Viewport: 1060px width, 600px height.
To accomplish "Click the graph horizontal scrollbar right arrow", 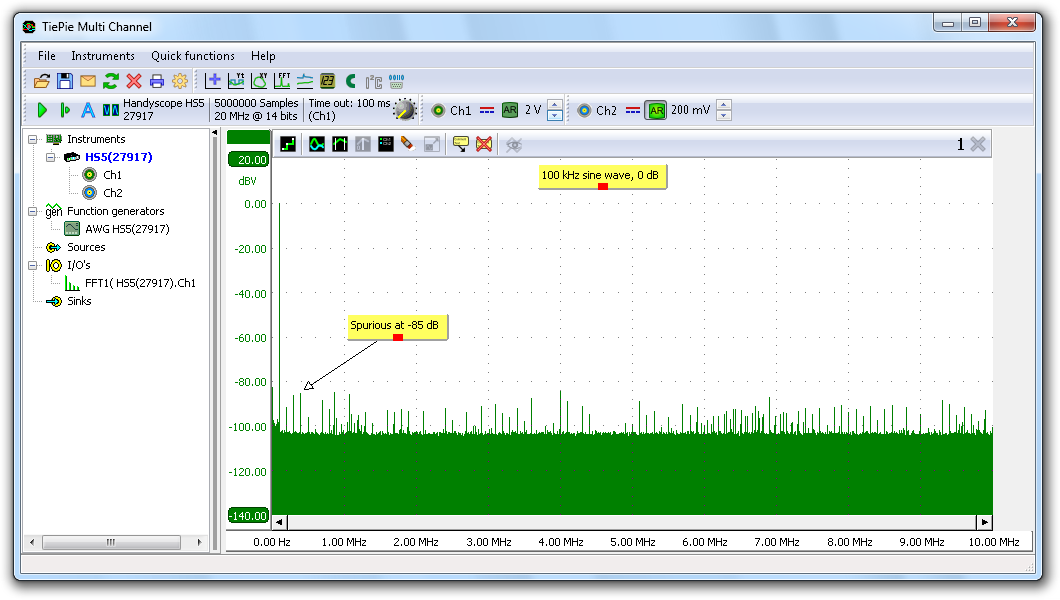I will [x=984, y=522].
